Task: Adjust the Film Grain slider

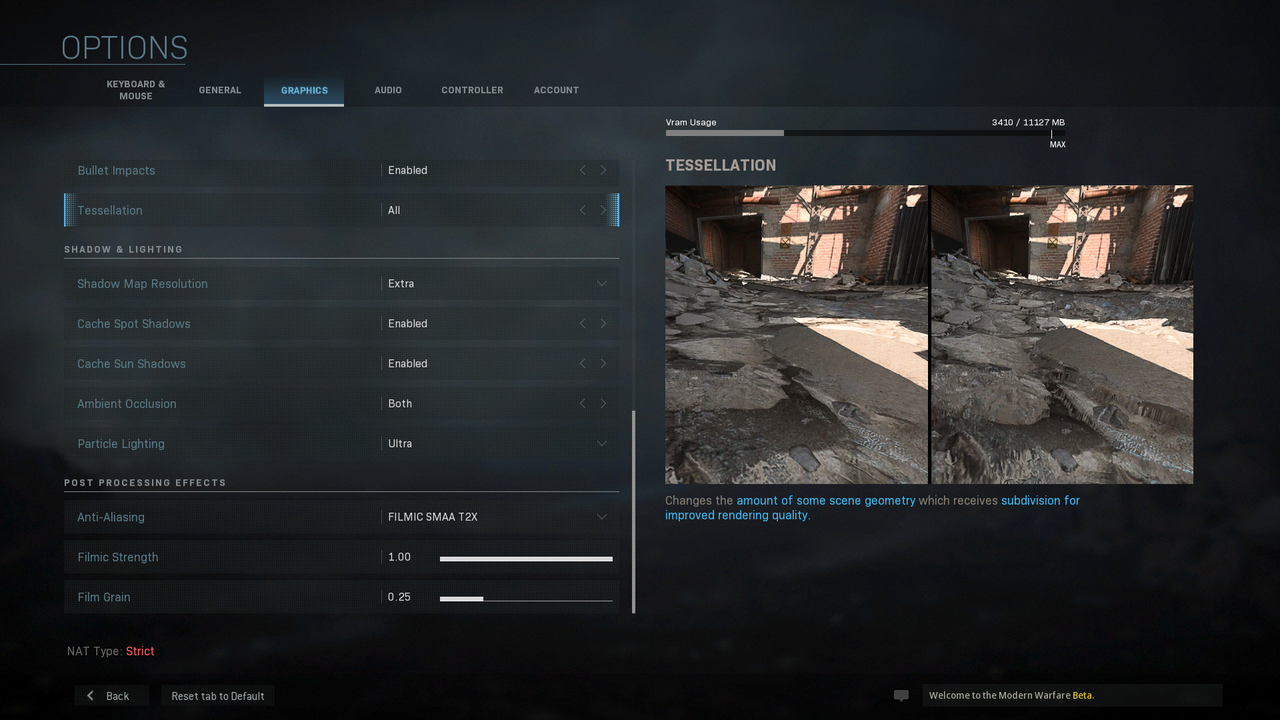Action: coord(526,598)
